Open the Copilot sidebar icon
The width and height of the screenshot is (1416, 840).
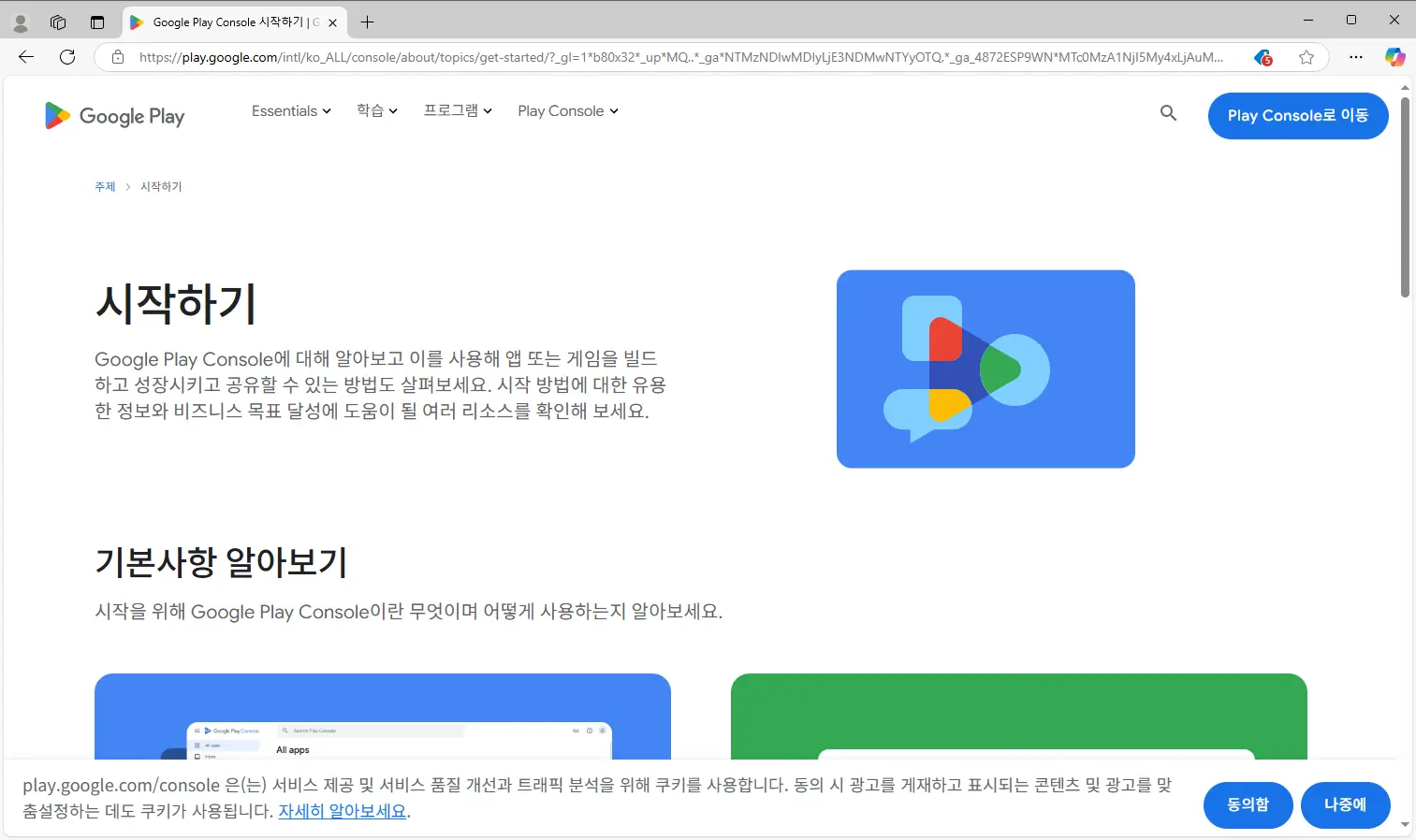pyautogui.click(x=1395, y=57)
